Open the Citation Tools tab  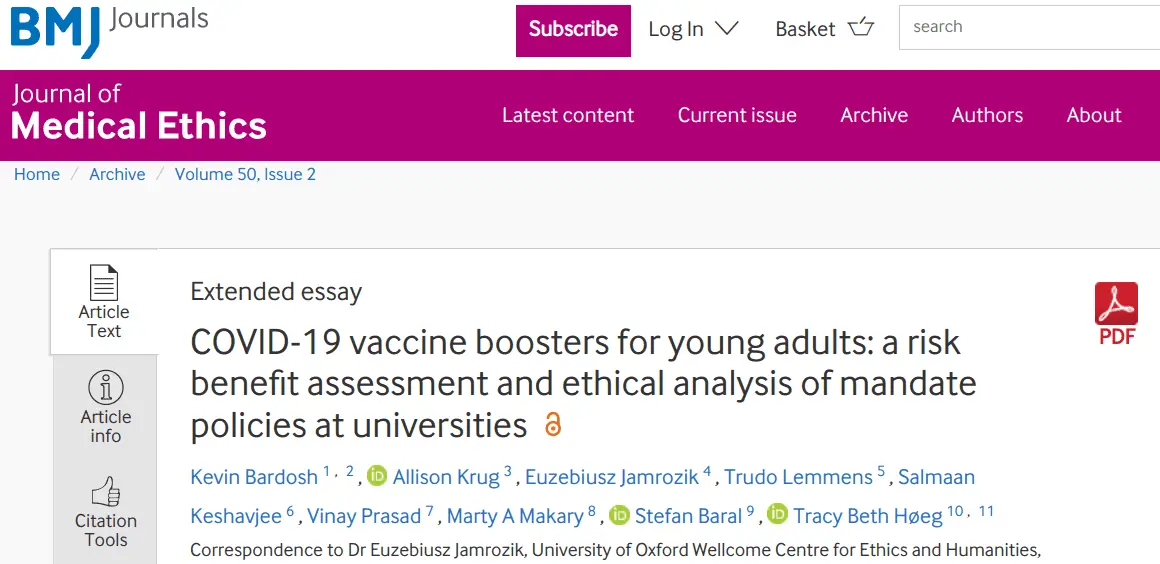[x=105, y=511]
